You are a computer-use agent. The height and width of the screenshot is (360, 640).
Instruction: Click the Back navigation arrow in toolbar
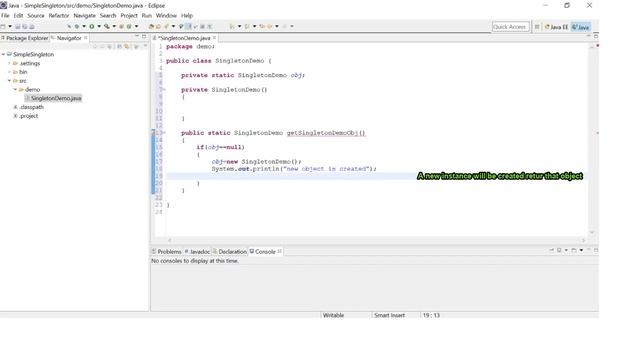[x=269, y=27]
